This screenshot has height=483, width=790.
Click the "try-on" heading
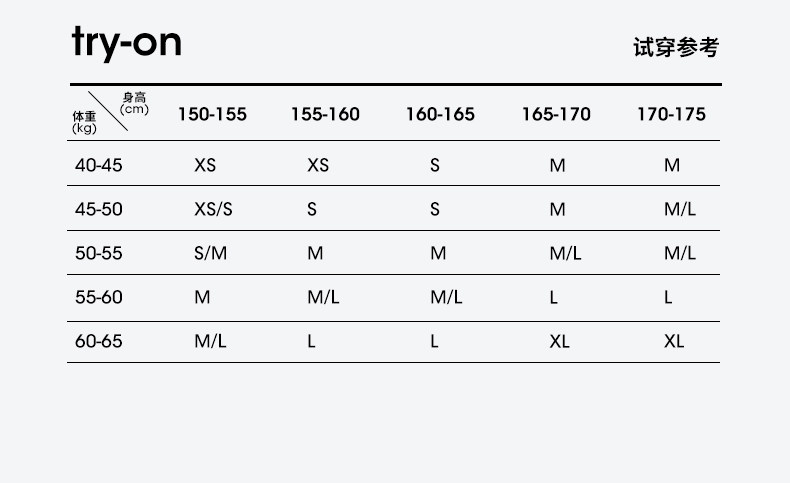tap(126, 45)
